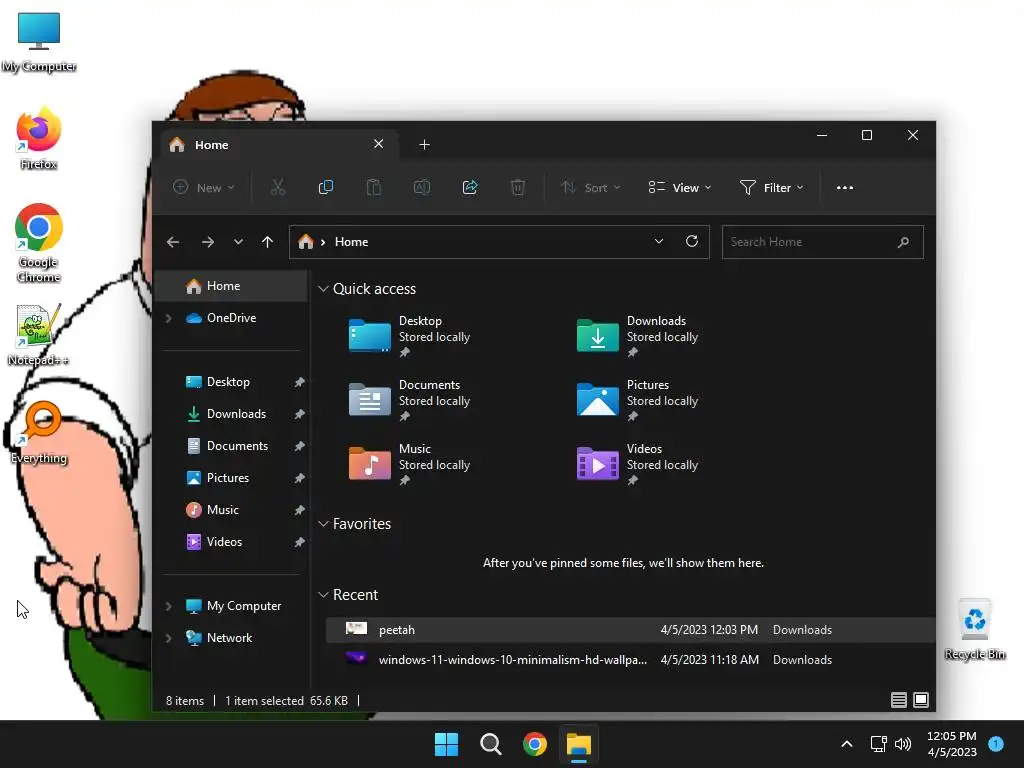
Task: Open taskbar Search
Action: [490, 744]
